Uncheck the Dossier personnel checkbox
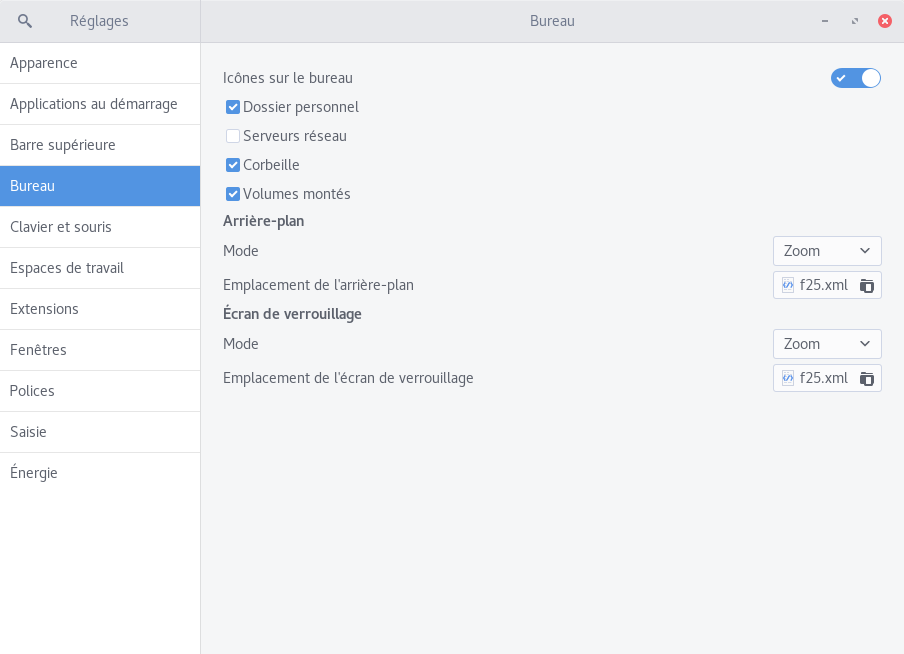Screen dimensions: 904x654 coord(233,107)
